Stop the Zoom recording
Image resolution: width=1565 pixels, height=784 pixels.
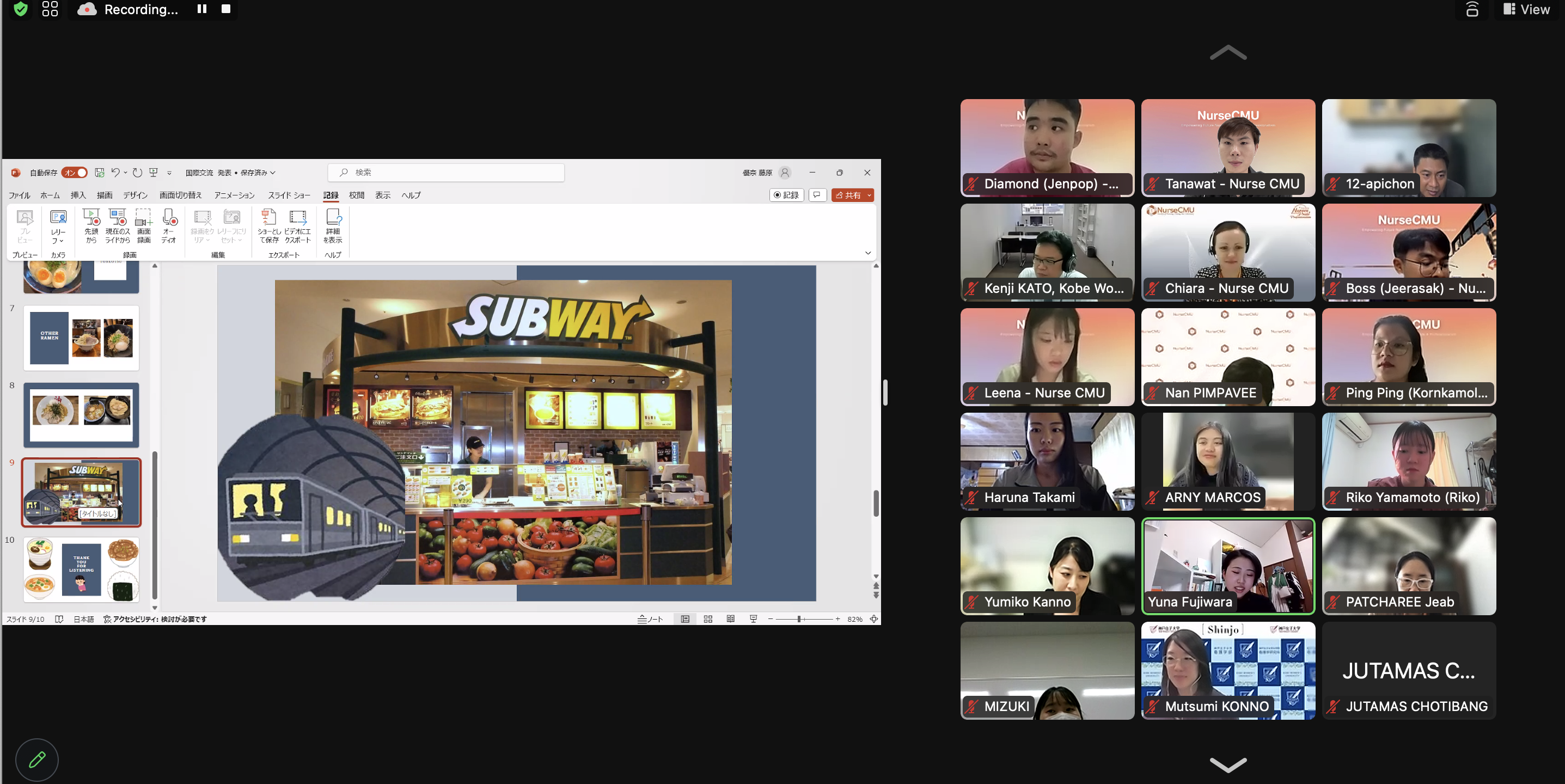[x=226, y=9]
